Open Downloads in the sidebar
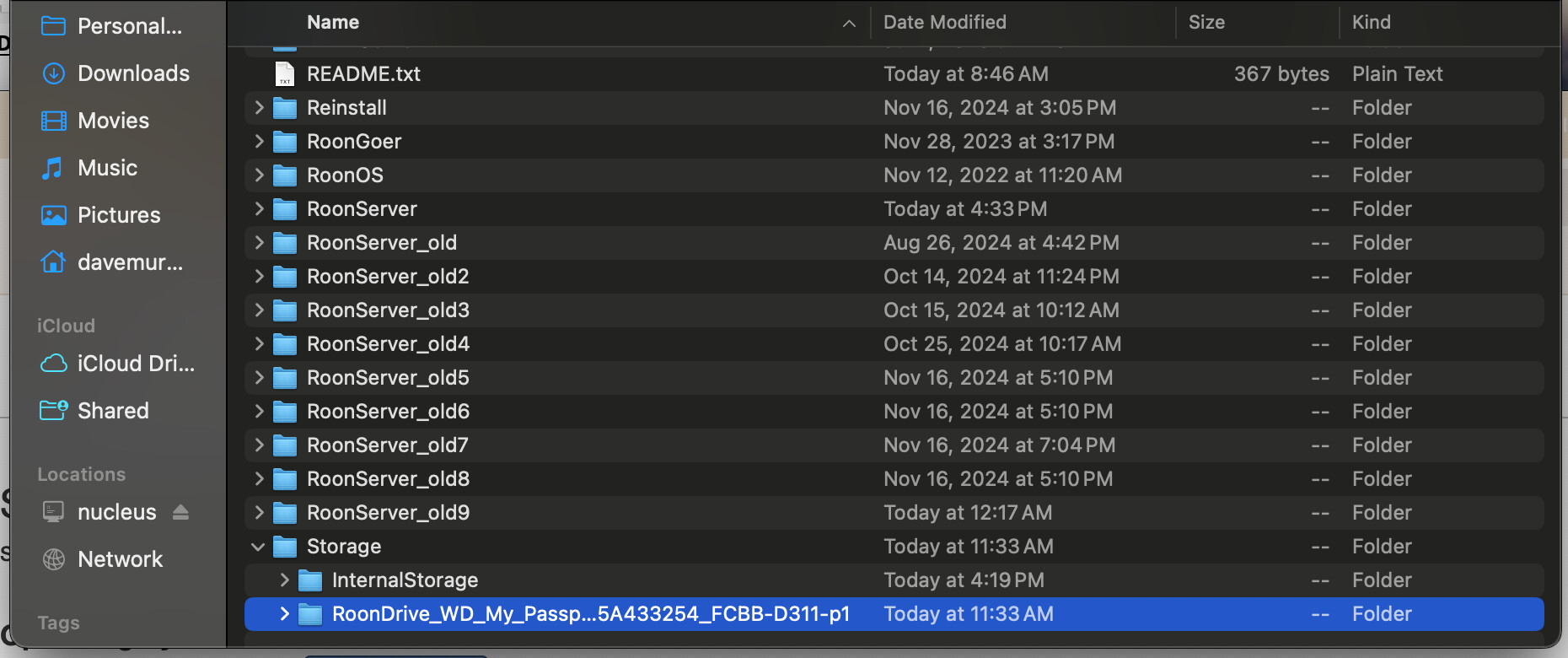Screen dimensions: 1568x658 [115, 73]
